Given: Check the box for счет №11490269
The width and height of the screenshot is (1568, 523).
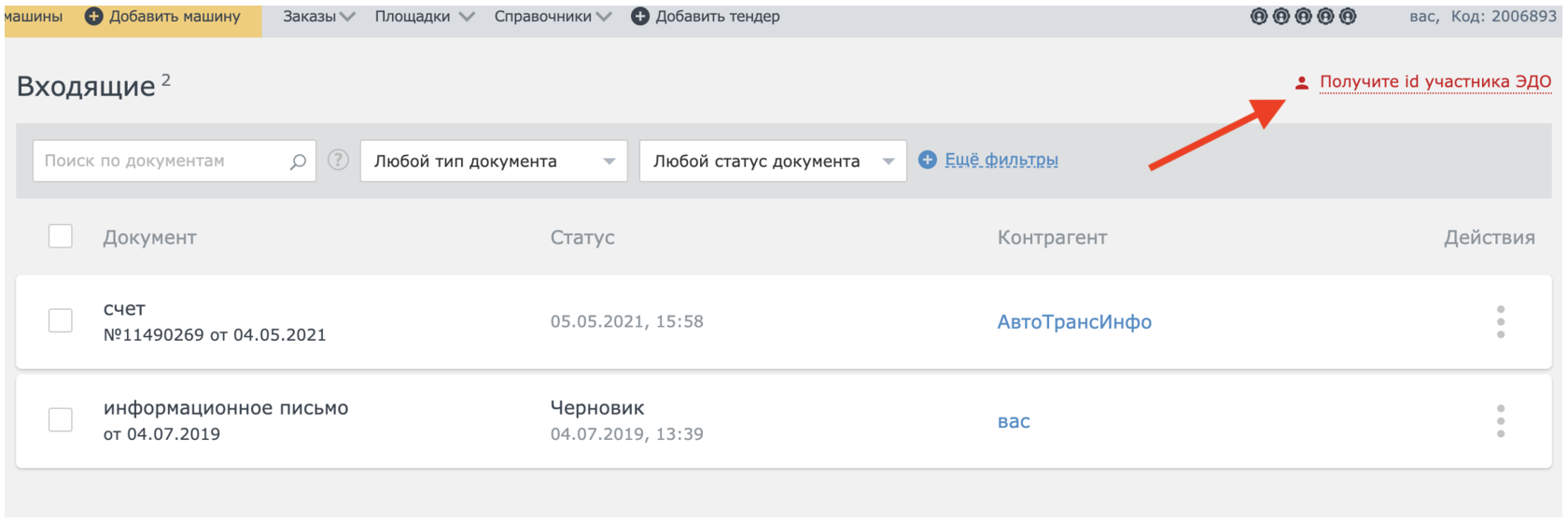Looking at the screenshot, I should coord(61,321).
